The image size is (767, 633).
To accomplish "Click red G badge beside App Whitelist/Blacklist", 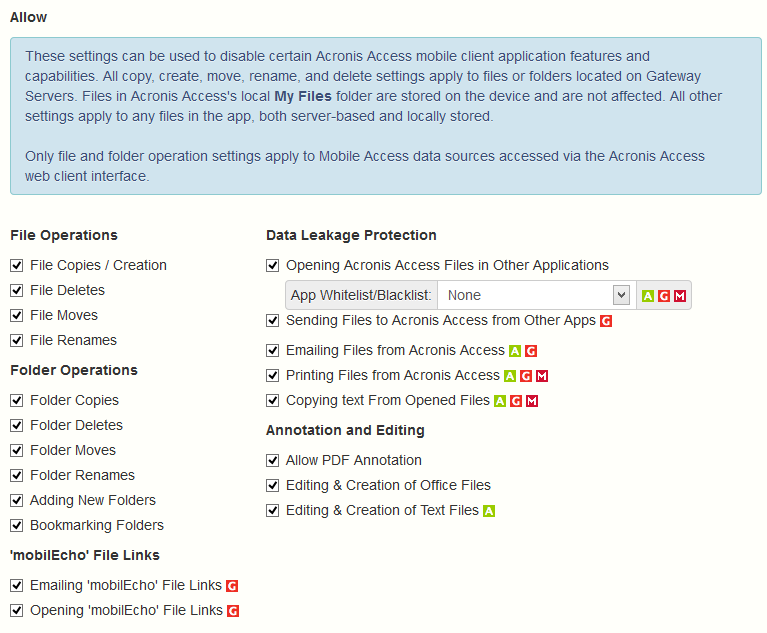I will pos(664,296).
